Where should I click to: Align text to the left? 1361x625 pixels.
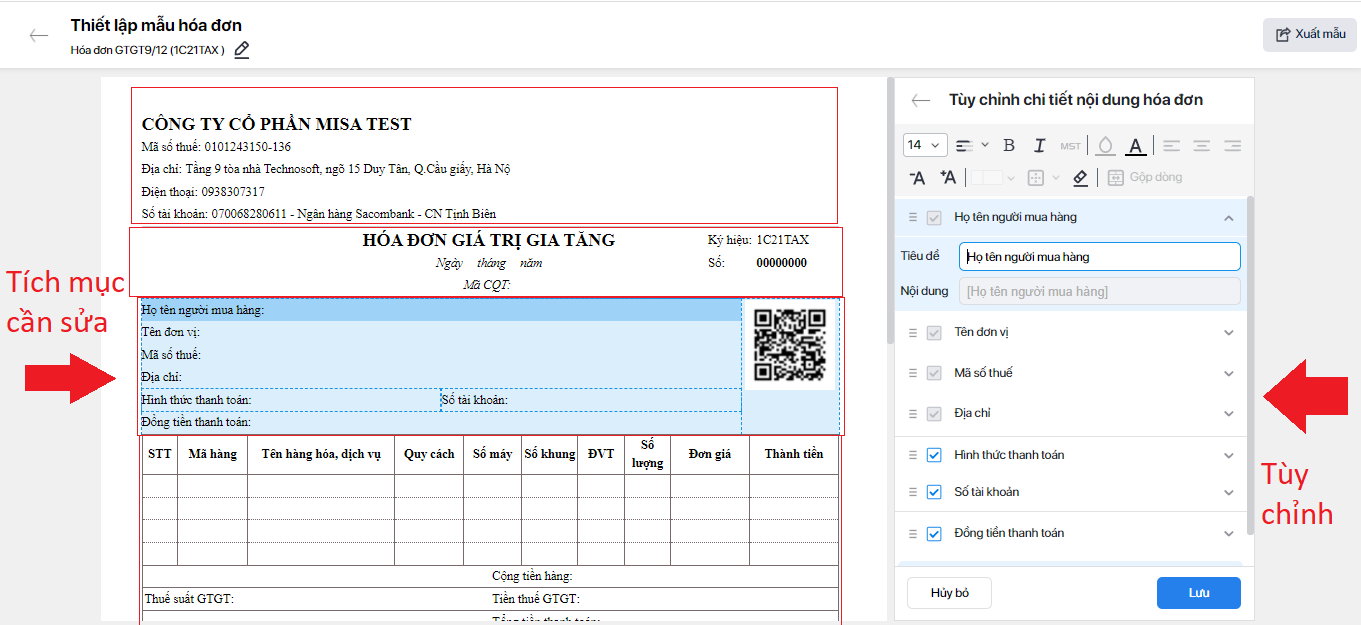pyautogui.click(x=1171, y=145)
